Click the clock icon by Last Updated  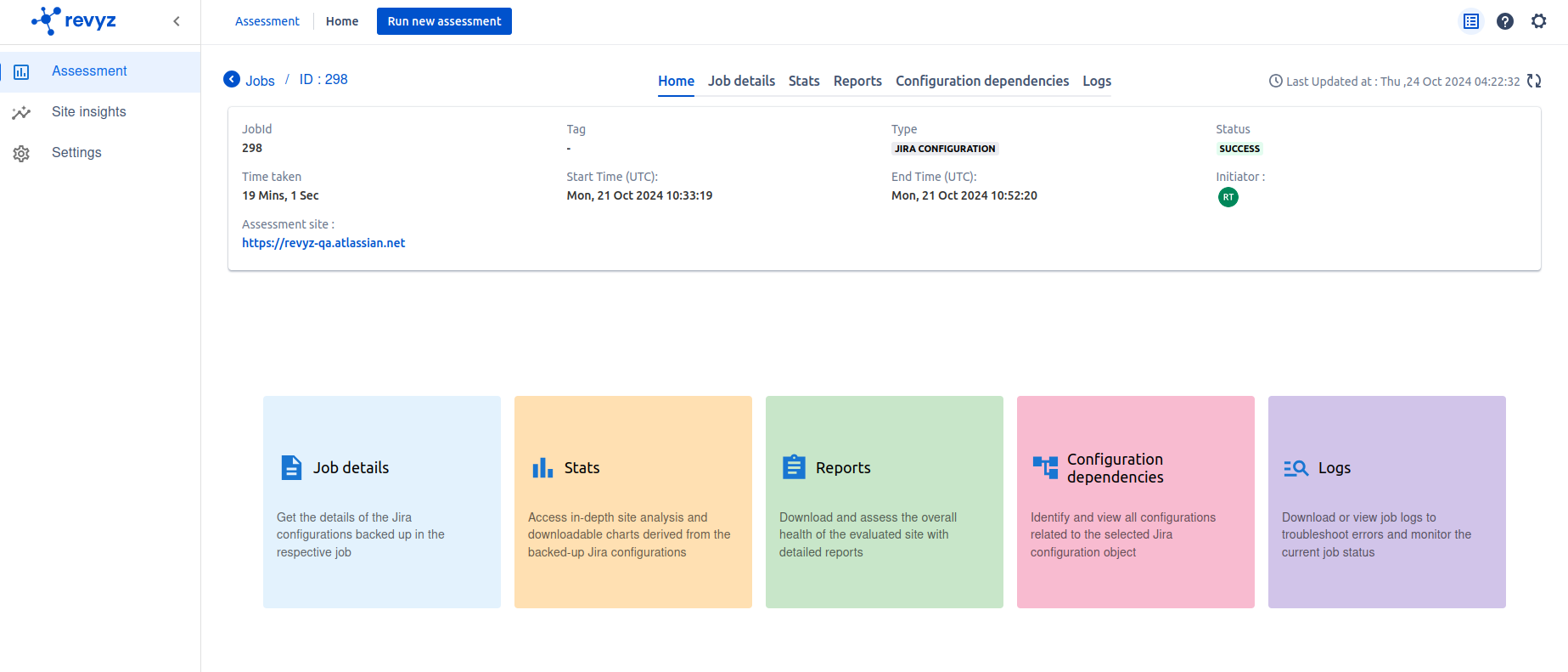click(x=1275, y=81)
